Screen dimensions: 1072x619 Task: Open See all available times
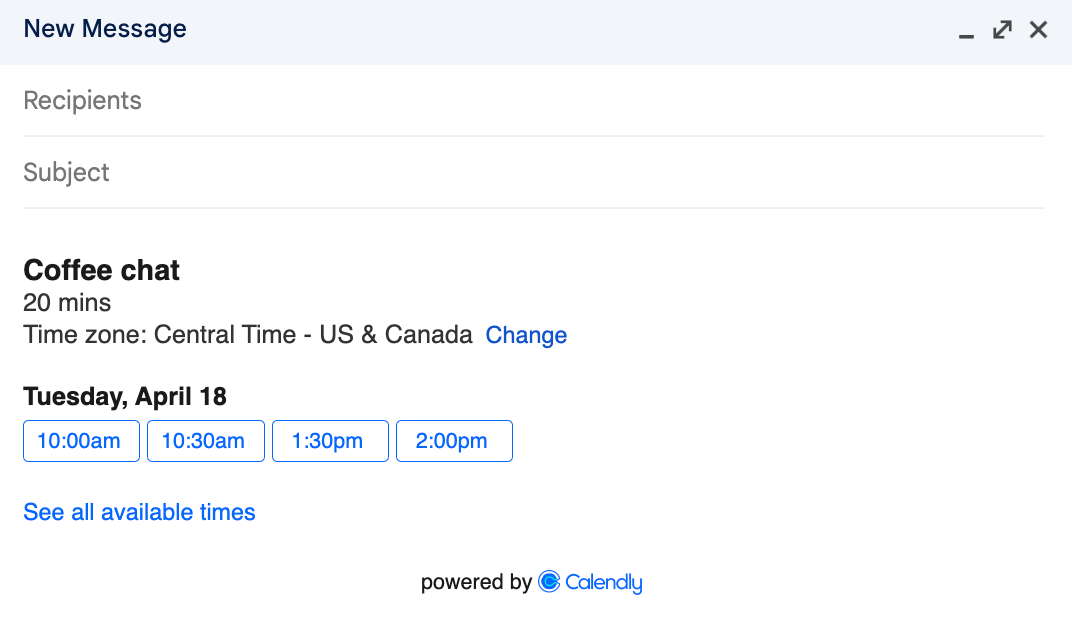(139, 512)
